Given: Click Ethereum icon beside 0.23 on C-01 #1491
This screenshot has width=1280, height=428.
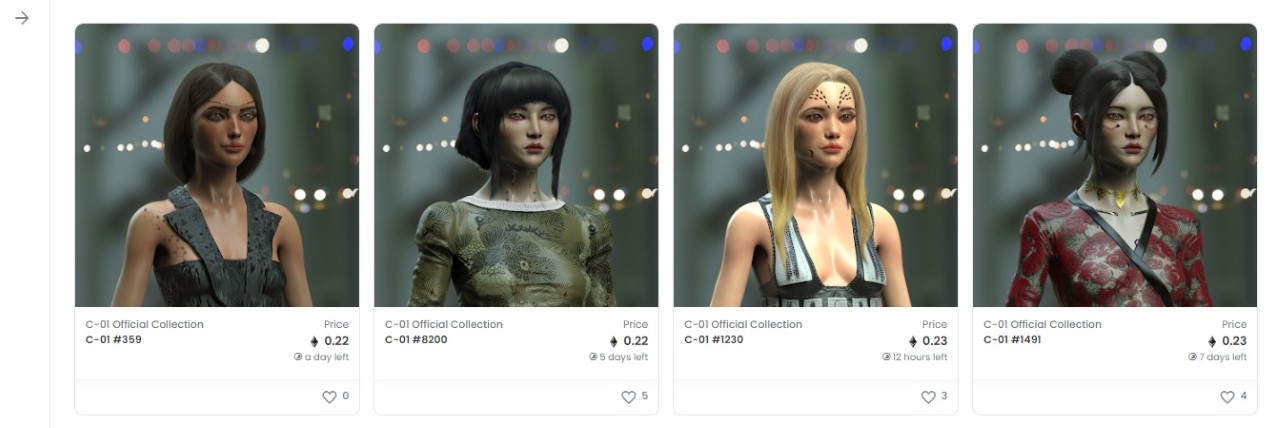Looking at the screenshot, I should tap(1212, 341).
